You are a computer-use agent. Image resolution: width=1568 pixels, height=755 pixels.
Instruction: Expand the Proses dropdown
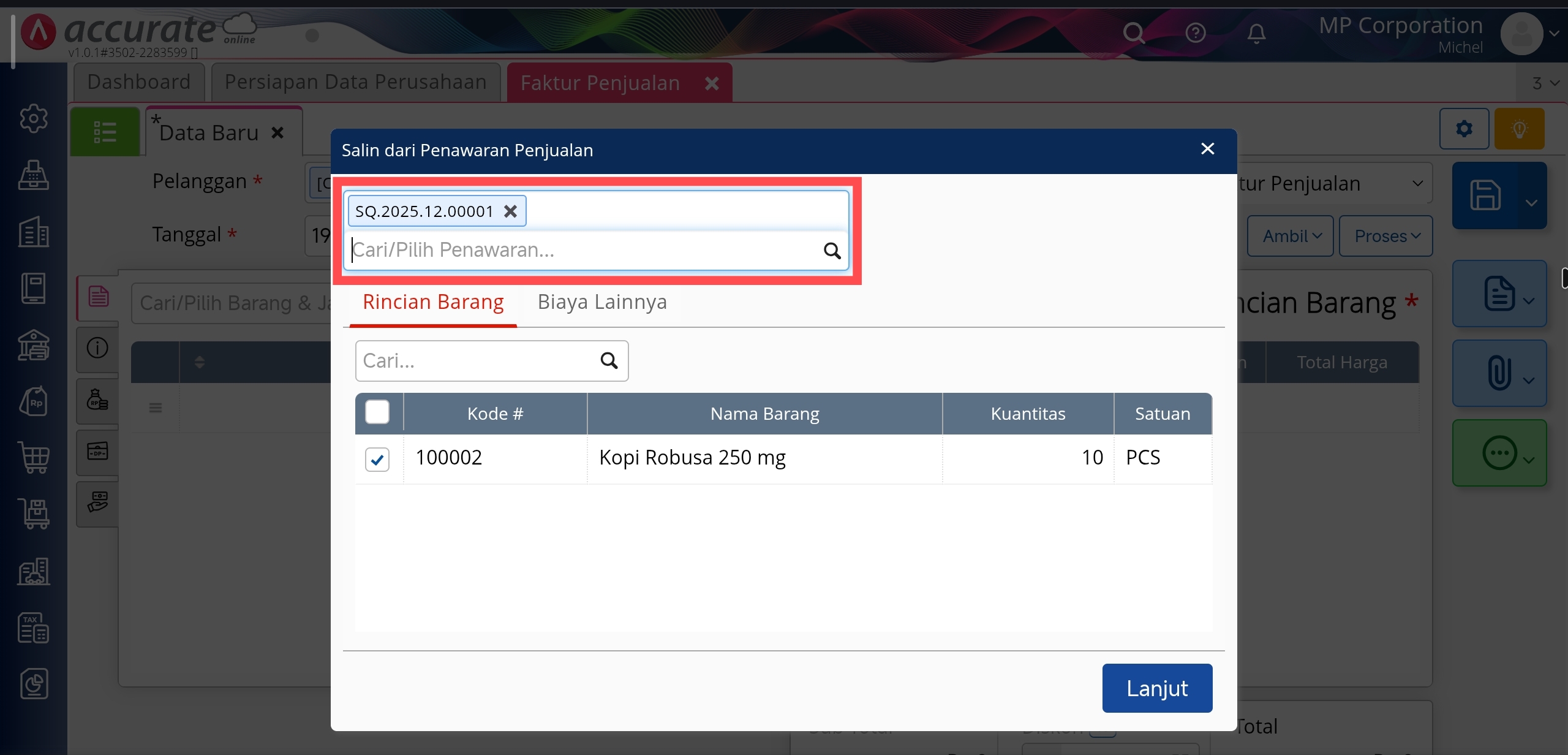[x=1386, y=236]
